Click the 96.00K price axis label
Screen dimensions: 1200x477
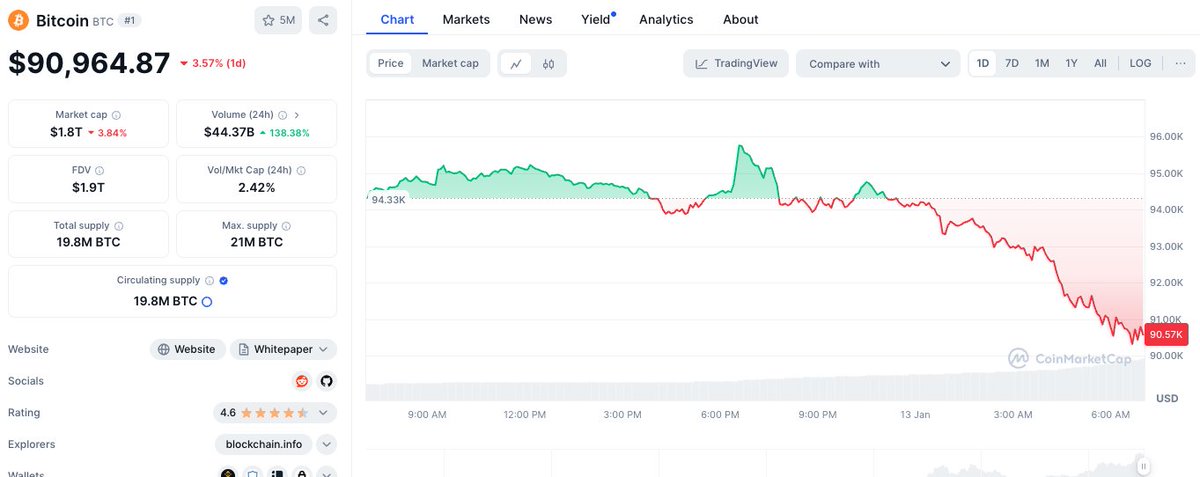point(1167,137)
